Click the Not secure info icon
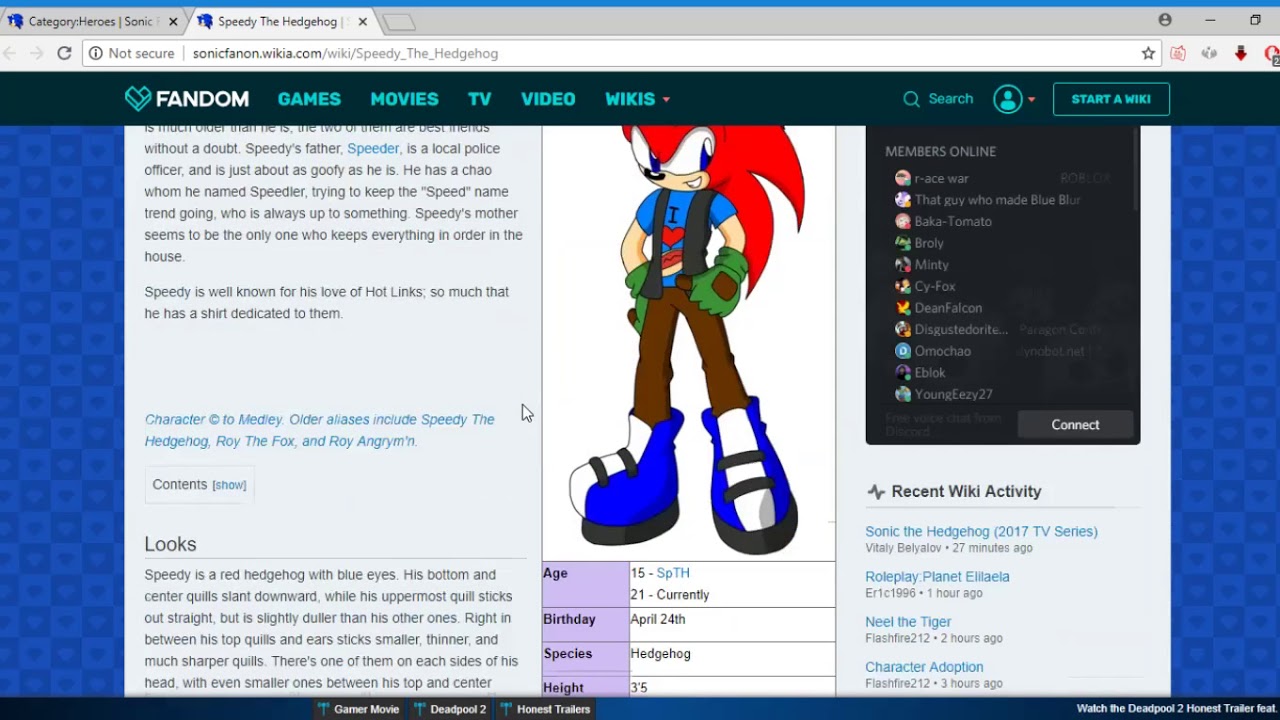The height and width of the screenshot is (720, 1280). click(96, 53)
